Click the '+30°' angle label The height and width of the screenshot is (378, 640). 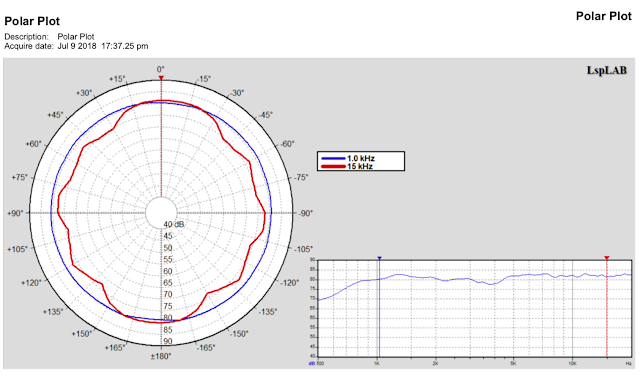tap(84, 93)
